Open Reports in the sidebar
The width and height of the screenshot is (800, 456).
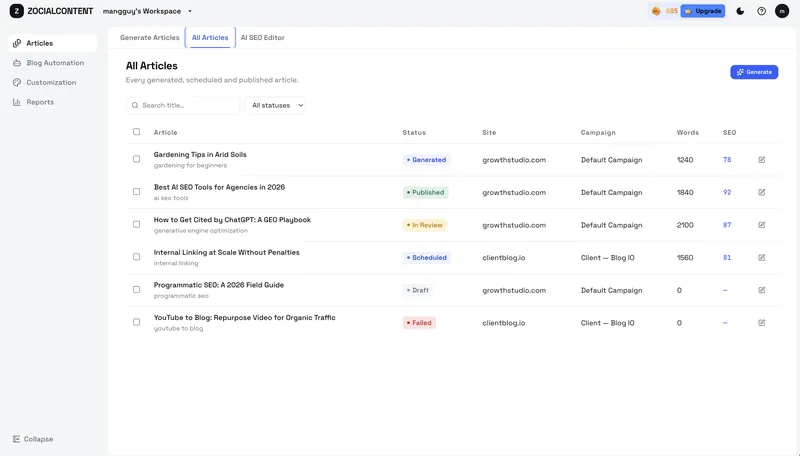(x=53, y=102)
